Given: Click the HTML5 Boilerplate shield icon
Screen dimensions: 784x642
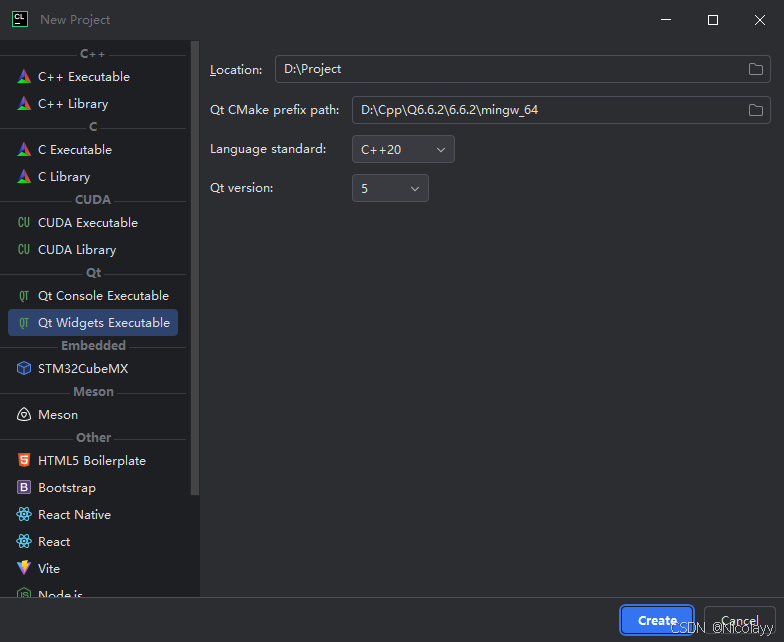Looking at the screenshot, I should coord(24,460).
